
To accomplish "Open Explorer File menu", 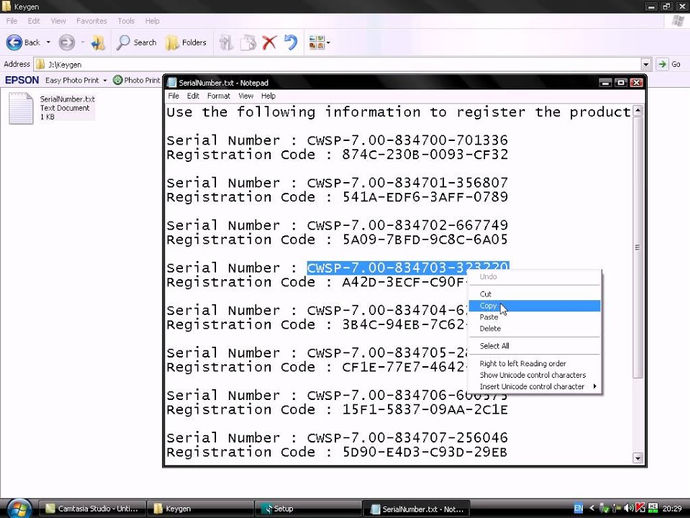I will [12, 21].
